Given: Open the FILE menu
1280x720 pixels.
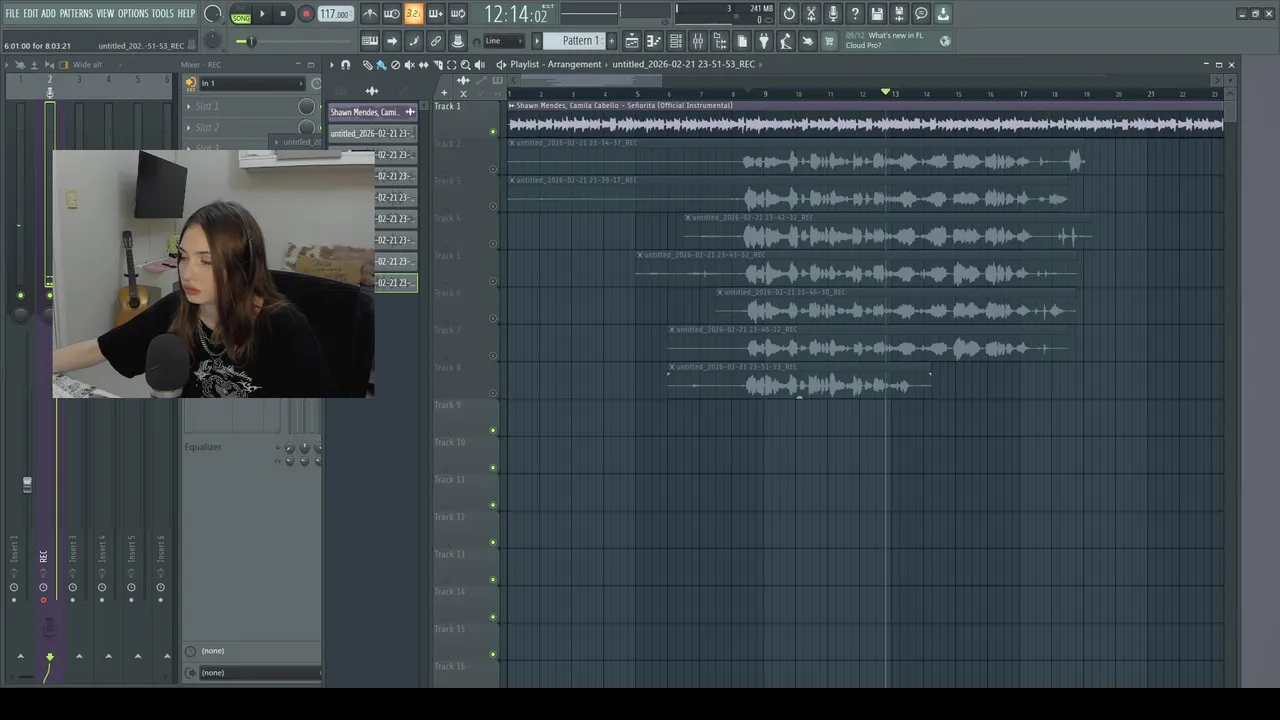Looking at the screenshot, I should (12, 14).
